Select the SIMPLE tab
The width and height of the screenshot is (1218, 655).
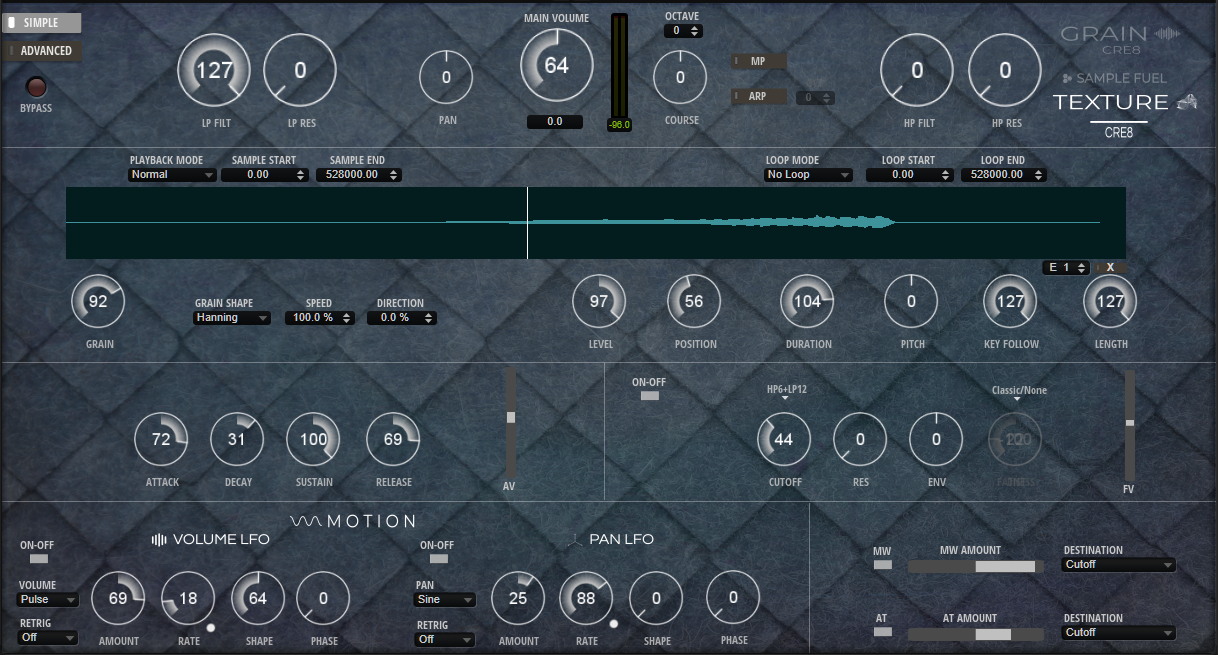[x=42, y=22]
